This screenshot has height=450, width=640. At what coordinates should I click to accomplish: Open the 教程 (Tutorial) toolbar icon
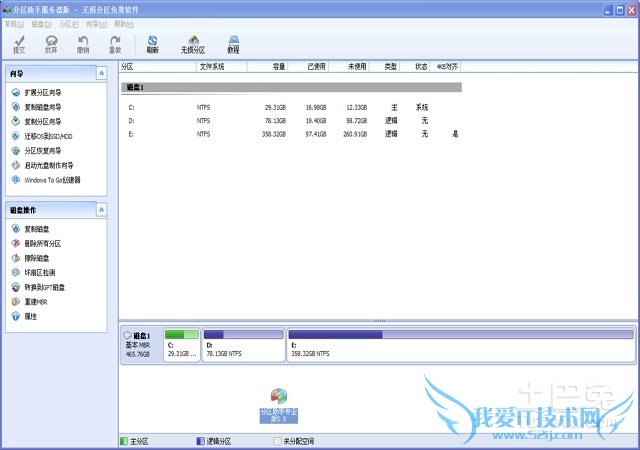(x=233, y=45)
